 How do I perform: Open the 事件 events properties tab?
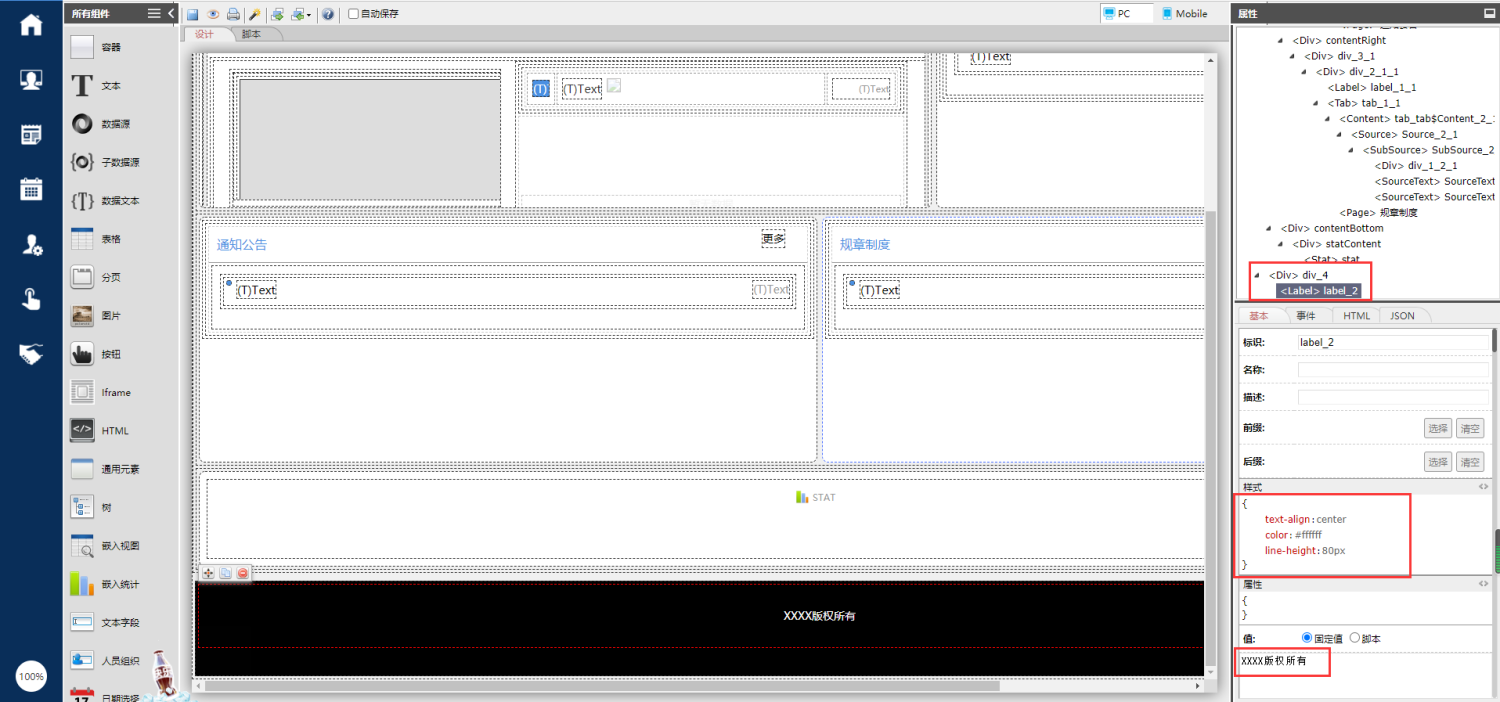coord(1306,316)
